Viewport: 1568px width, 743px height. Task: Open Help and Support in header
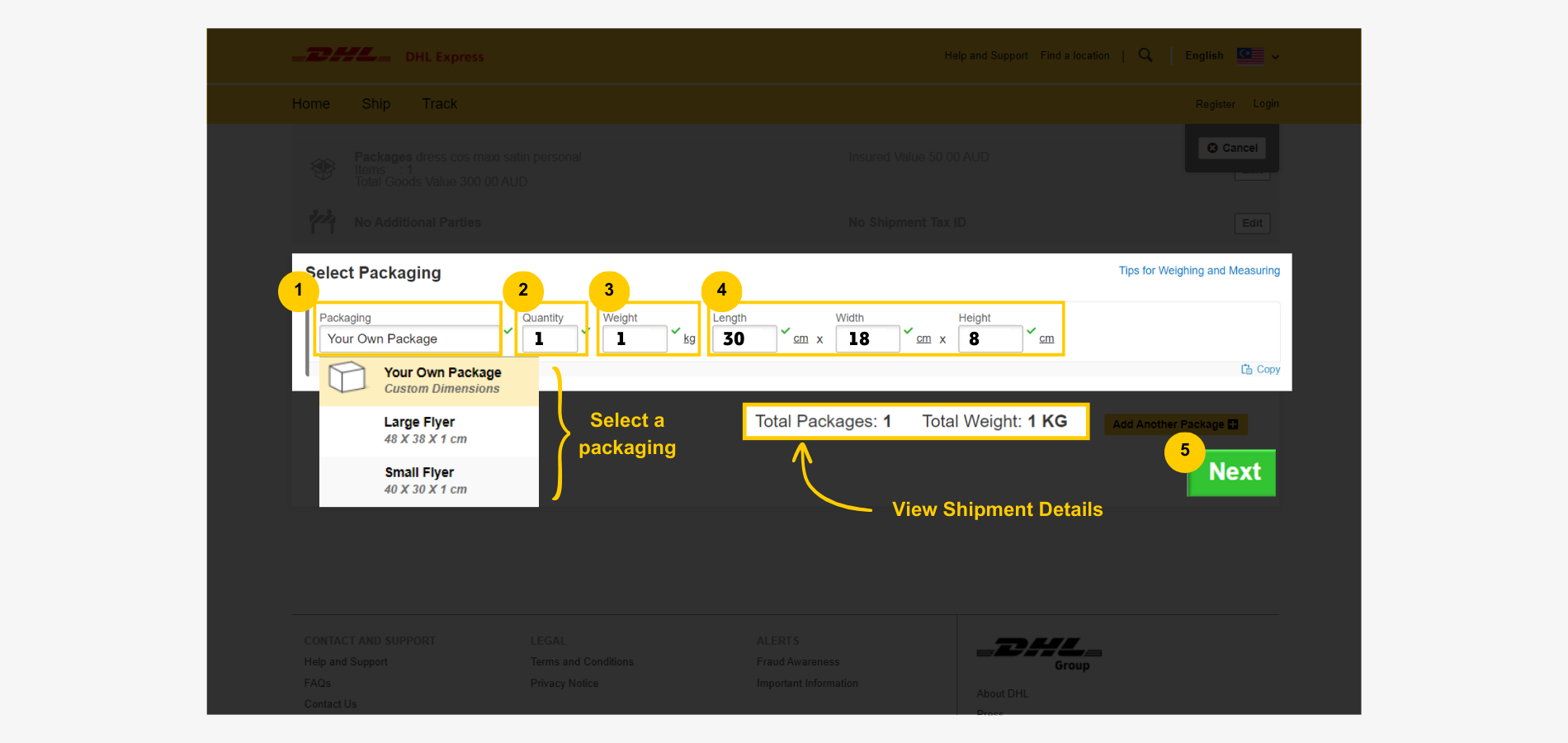tap(986, 55)
